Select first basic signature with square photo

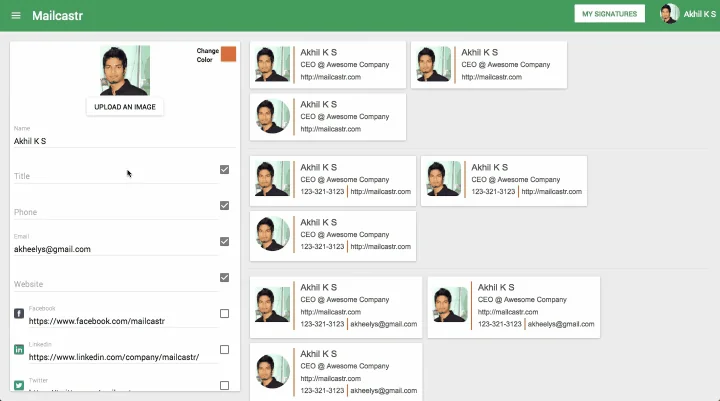pos(328,65)
